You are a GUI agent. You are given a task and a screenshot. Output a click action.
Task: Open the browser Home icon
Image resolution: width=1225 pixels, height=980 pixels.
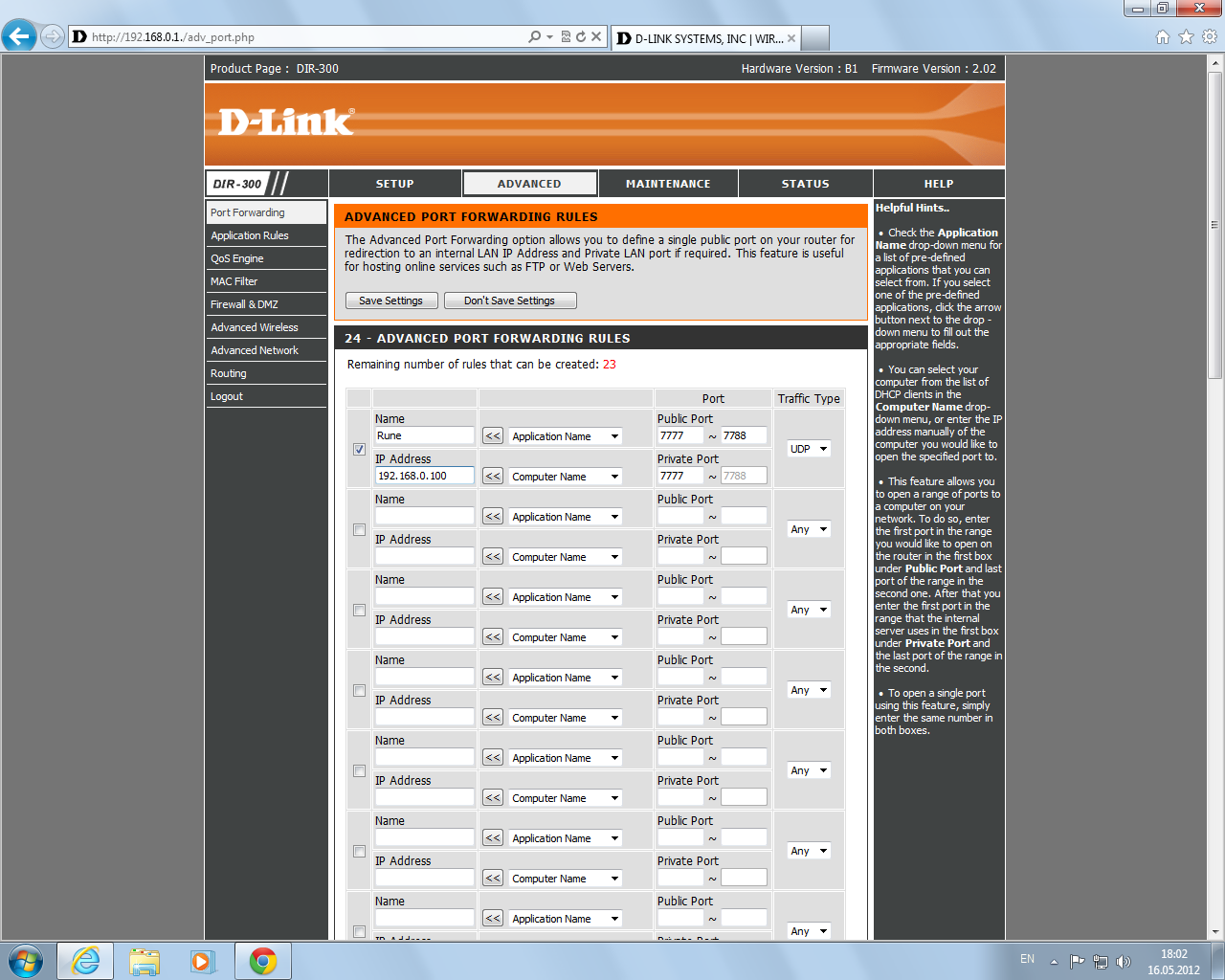[x=1163, y=36]
